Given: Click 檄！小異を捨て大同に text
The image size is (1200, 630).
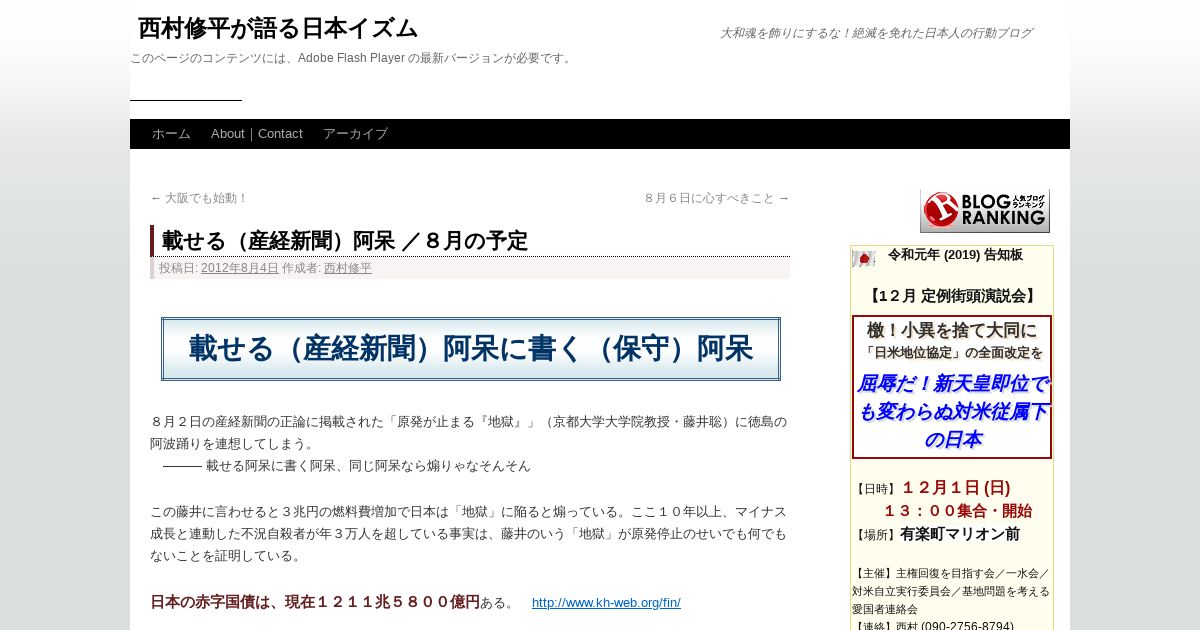Looking at the screenshot, I should pos(952,330).
